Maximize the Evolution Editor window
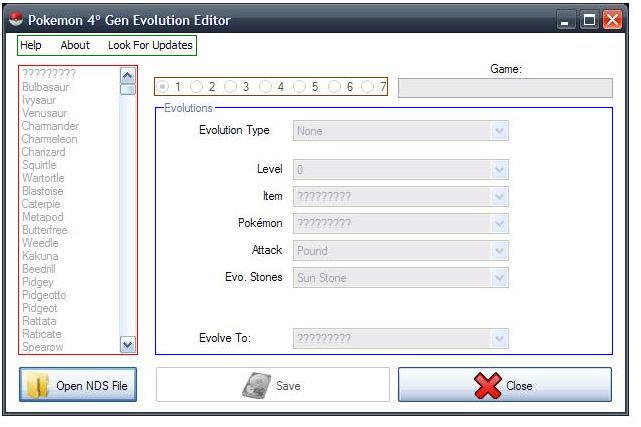The image size is (641, 427). pos(589,20)
